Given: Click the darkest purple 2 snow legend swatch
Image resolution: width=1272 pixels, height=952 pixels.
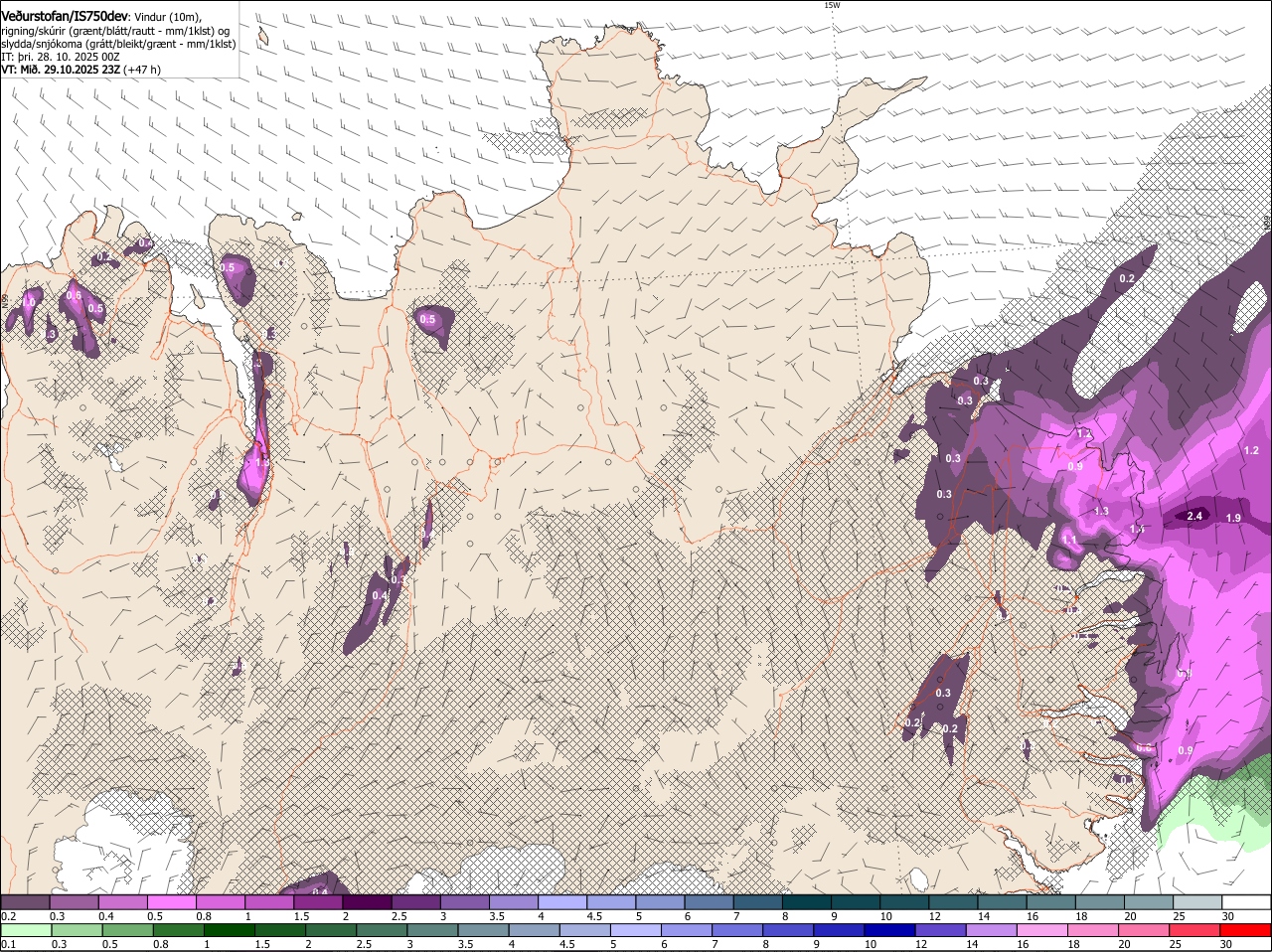Looking at the screenshot, I should click(x=367, y=902).
